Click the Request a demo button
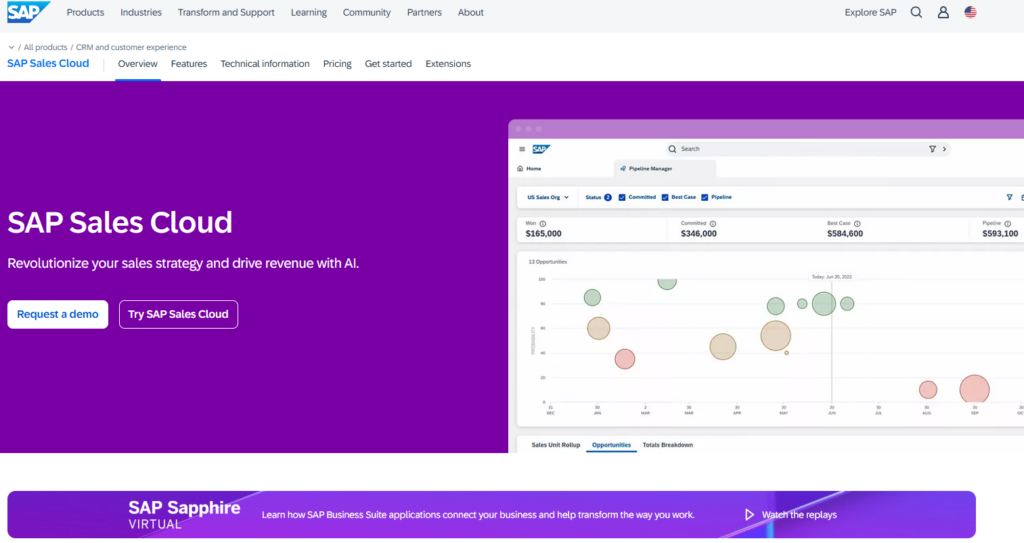 (x=57, y=314)
